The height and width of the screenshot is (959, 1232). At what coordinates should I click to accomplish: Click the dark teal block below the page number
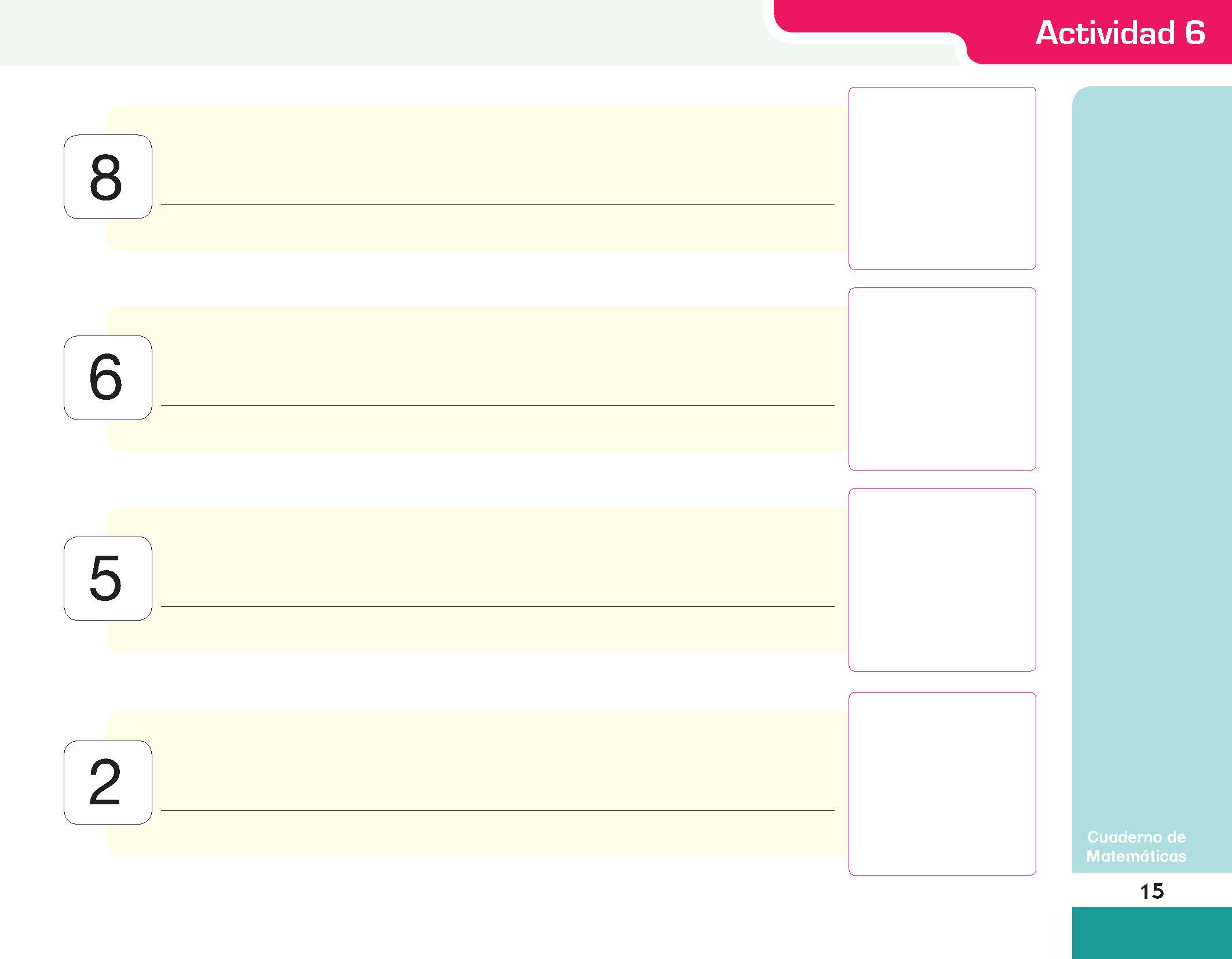click(1152, 933)
